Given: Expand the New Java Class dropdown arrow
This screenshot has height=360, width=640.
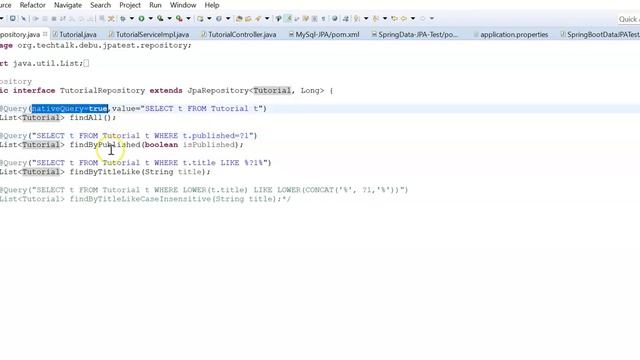Looking at the screenshot, I should click(x=228, y=18).
